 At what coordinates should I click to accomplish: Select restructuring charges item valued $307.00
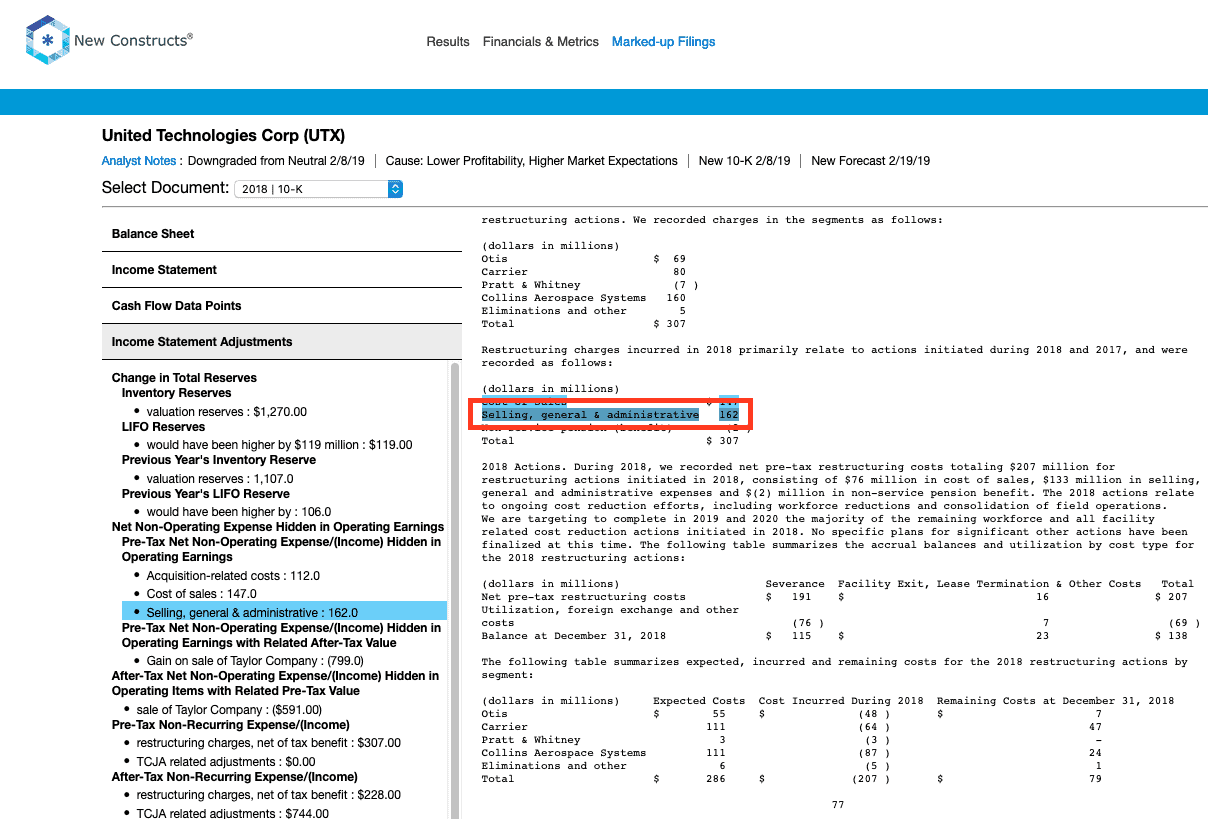coord(268,743)
